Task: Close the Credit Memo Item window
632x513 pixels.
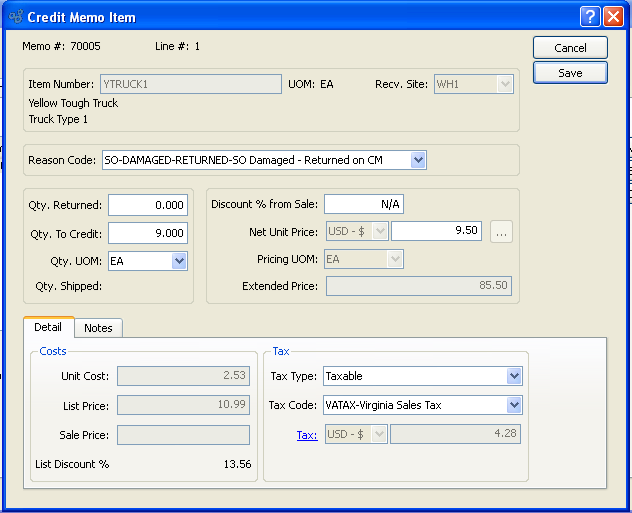Action: tap(613, 16)
